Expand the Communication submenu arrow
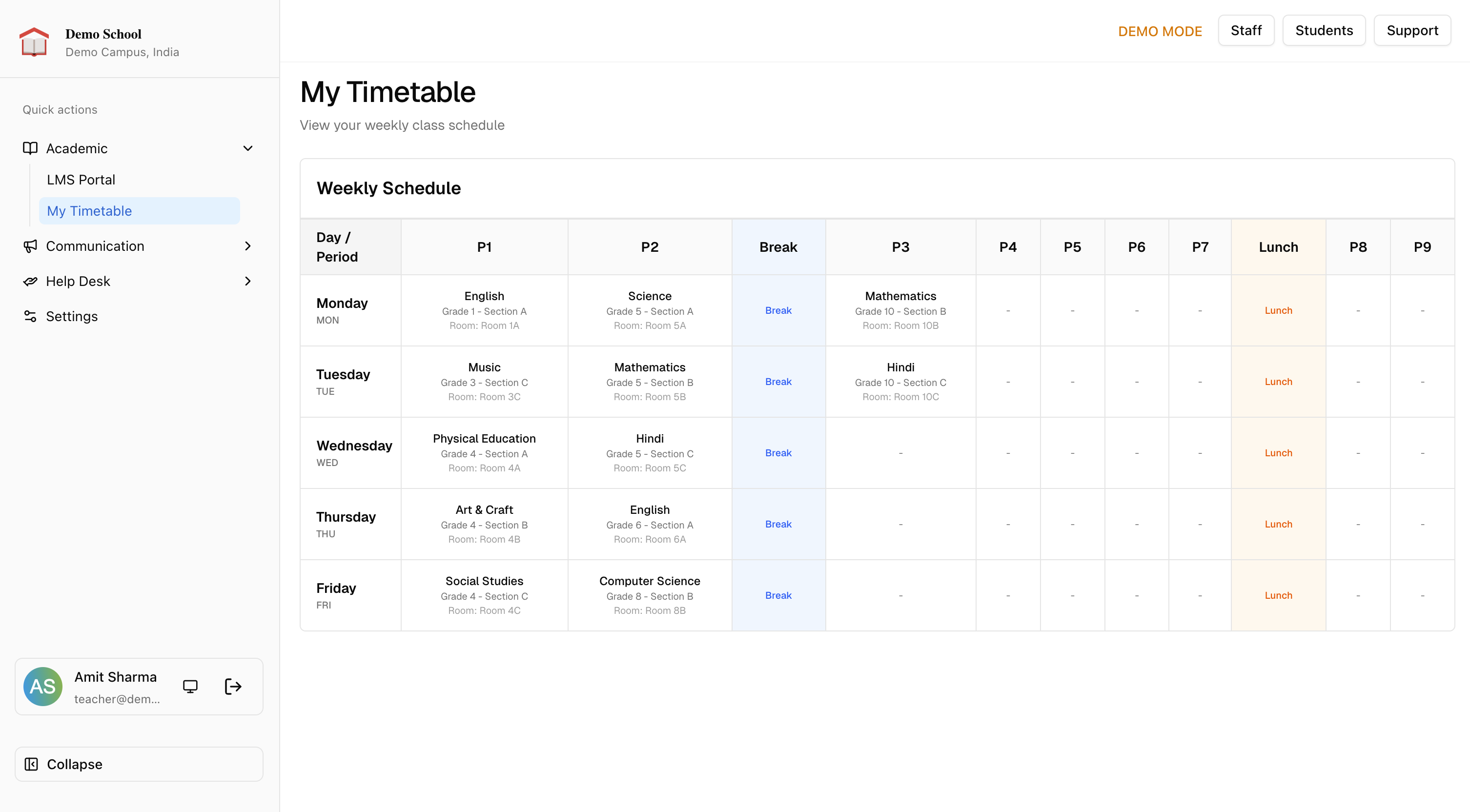The image size is (1470, 812). pyautogui.click(x=247, y=246)
